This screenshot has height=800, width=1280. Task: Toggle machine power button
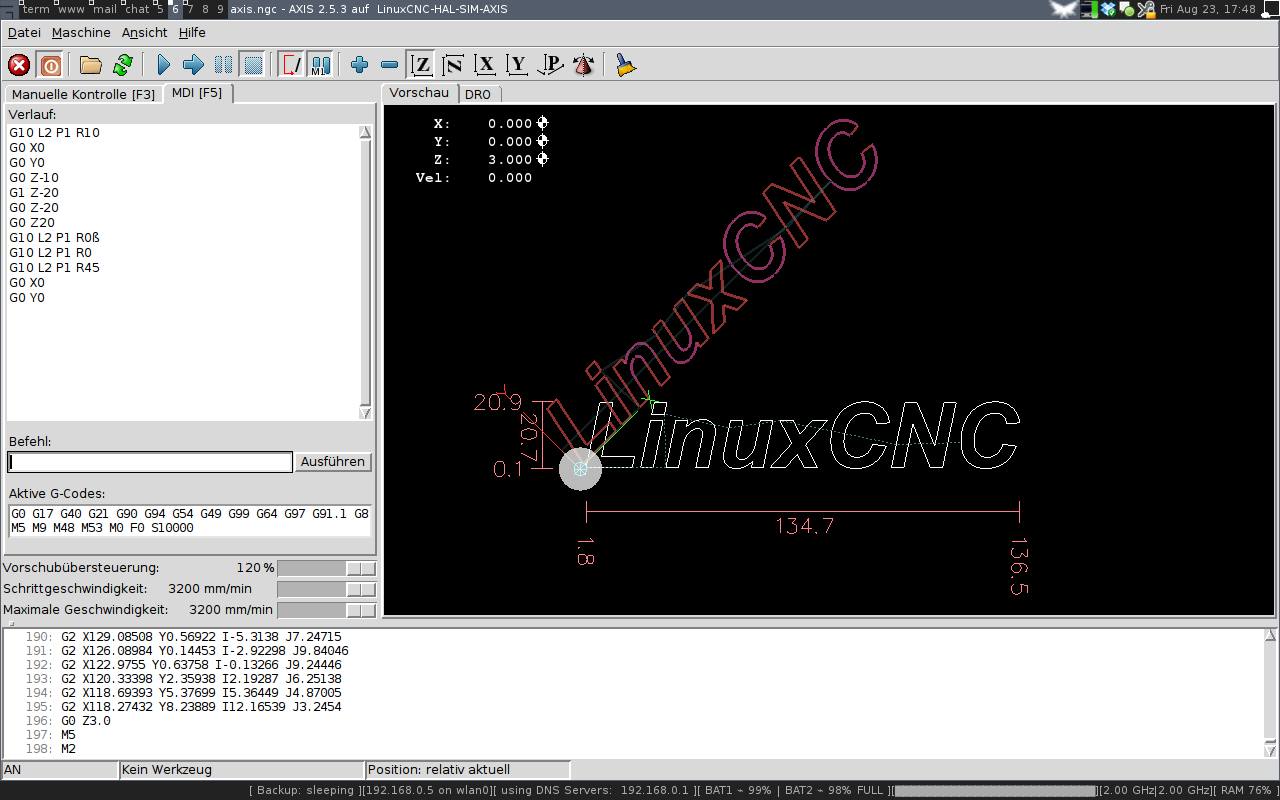(50, 65)
